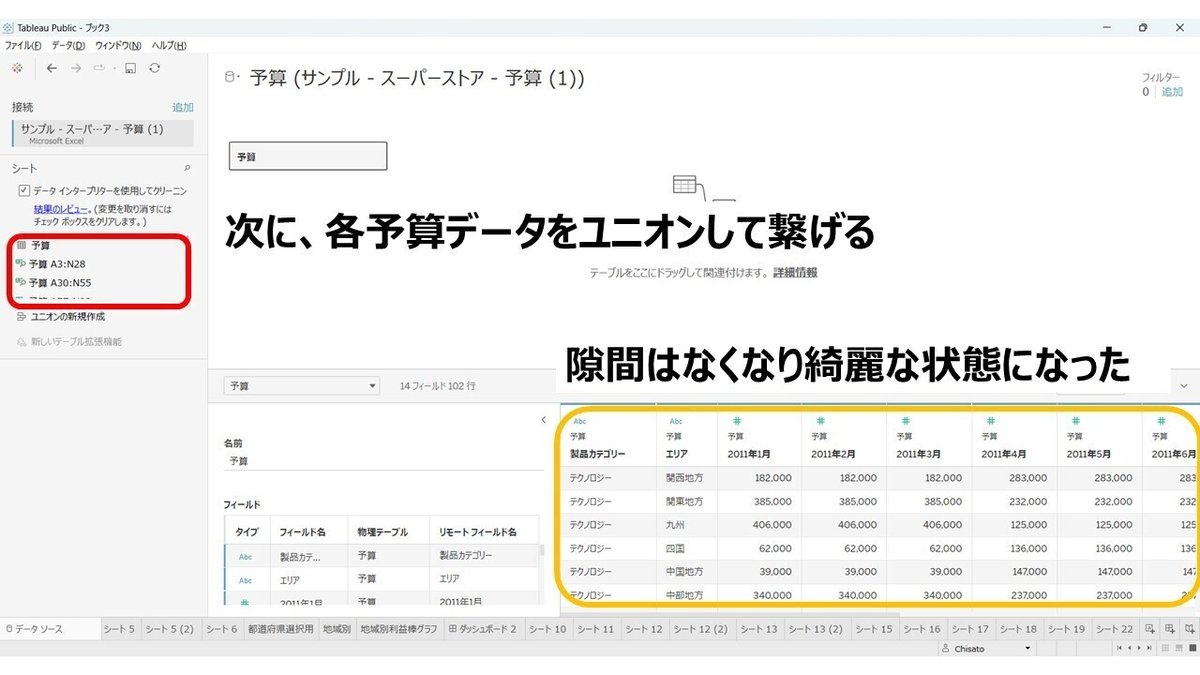Click the # type icon above 2011年1月

736,421
